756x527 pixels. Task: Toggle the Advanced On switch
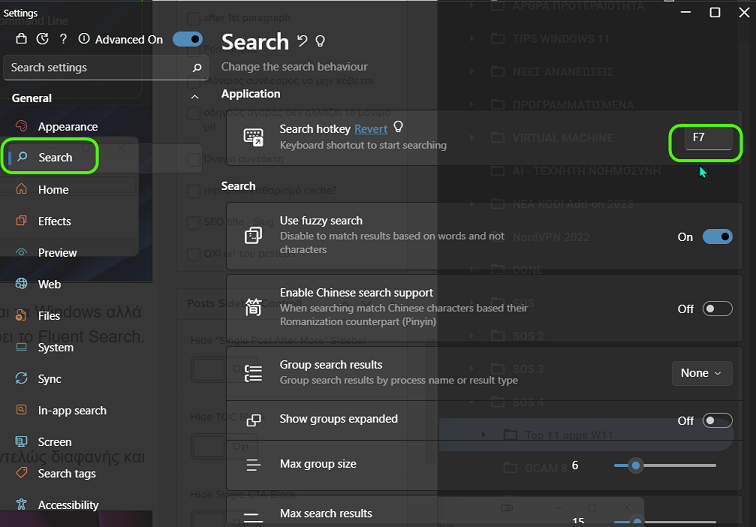(188, 39)
